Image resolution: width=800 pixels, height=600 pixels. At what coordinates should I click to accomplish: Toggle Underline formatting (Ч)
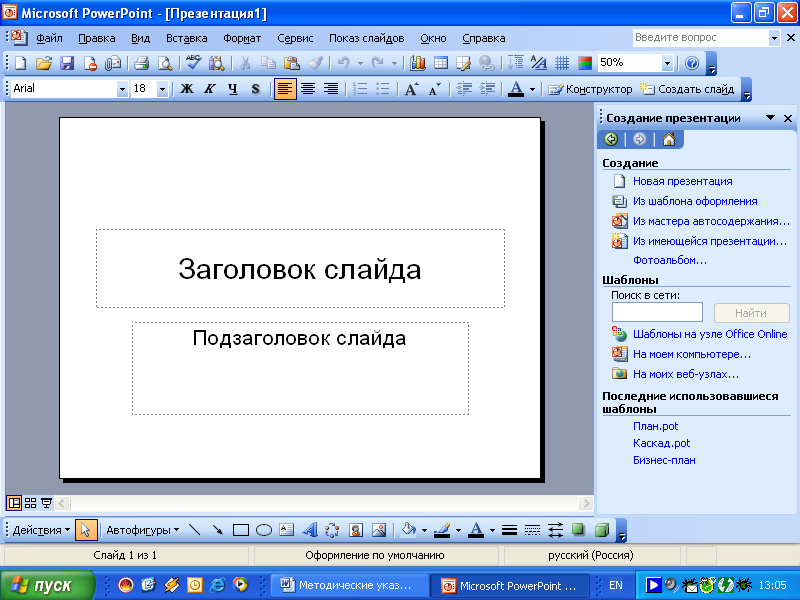tap(233, 89)
